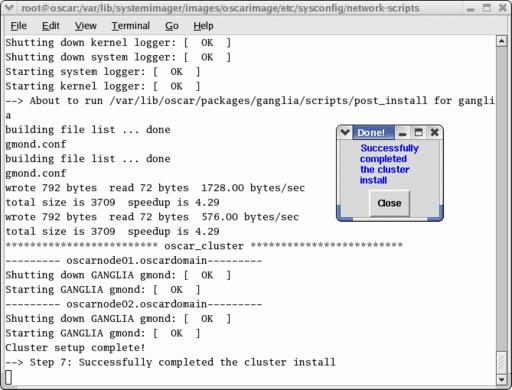Click the Close button in Done dialog
Screen dimensions: 512x390
[389, 203]
